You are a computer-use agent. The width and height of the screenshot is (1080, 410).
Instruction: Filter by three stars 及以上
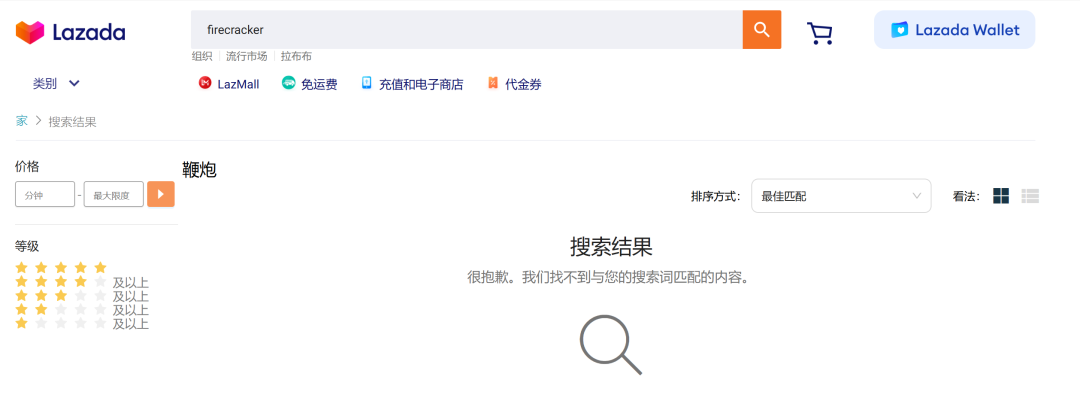click(81, 296)
